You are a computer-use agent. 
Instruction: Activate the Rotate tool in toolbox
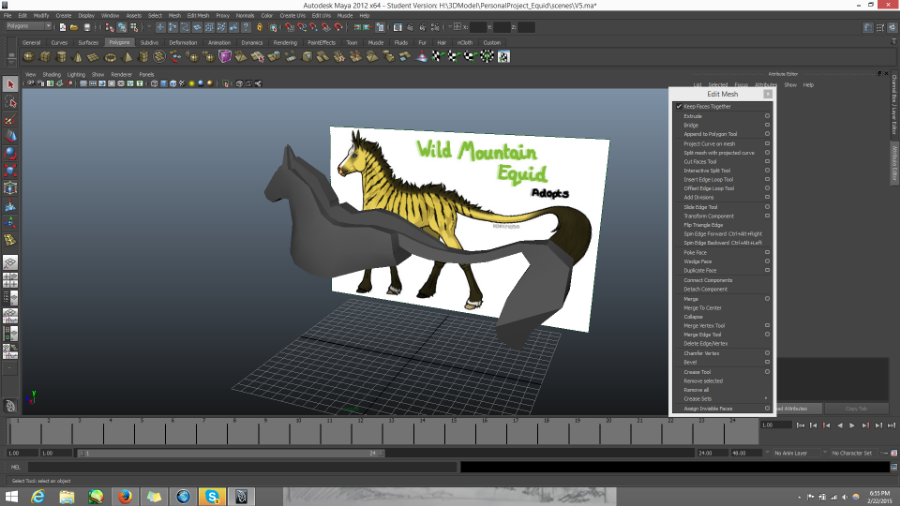10,153
